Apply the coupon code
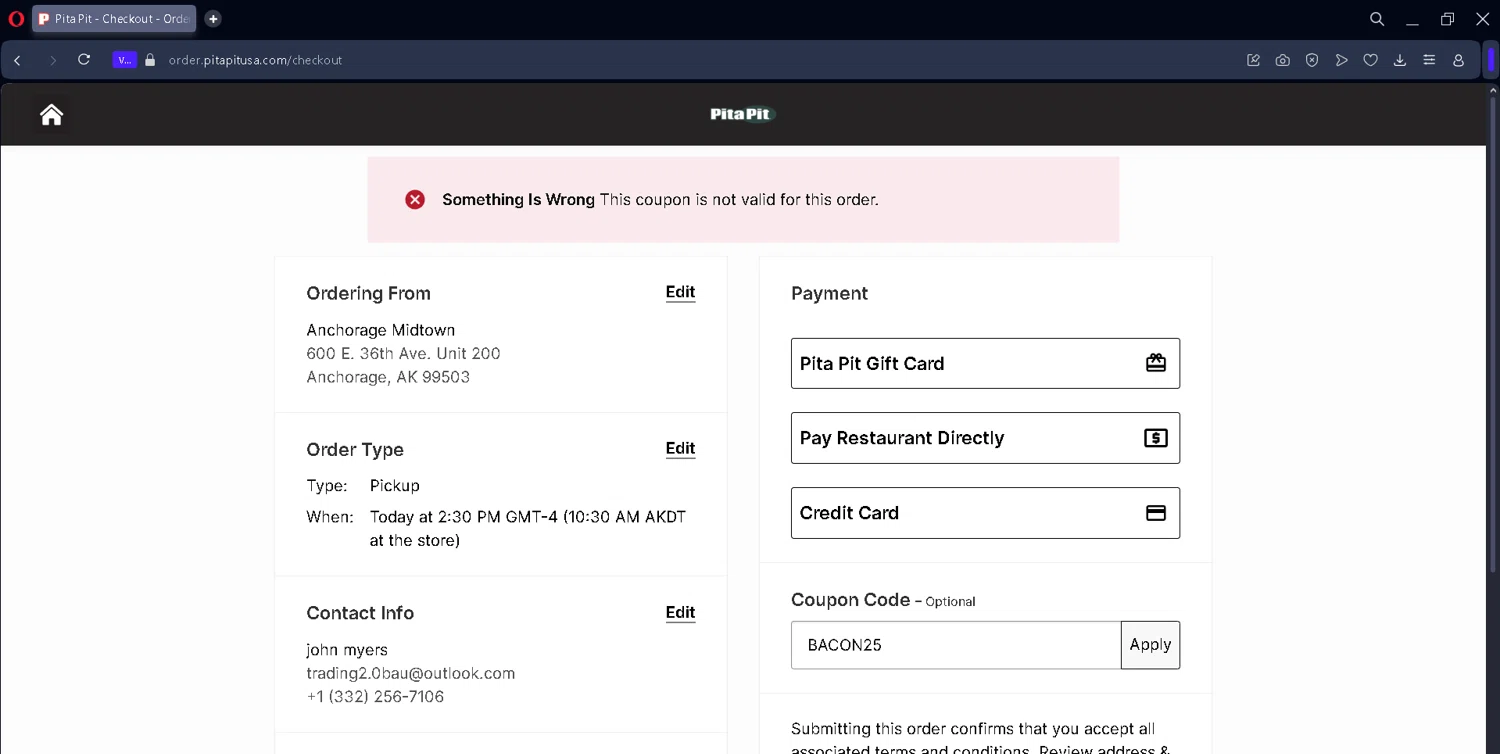 coord(1150,645)
